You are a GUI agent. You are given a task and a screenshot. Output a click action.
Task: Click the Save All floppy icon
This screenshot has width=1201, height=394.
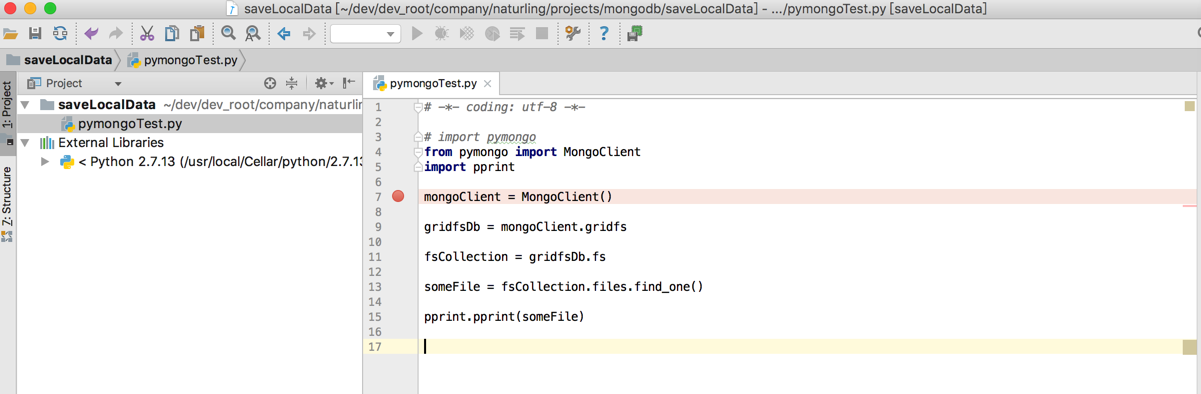point(35,34)
